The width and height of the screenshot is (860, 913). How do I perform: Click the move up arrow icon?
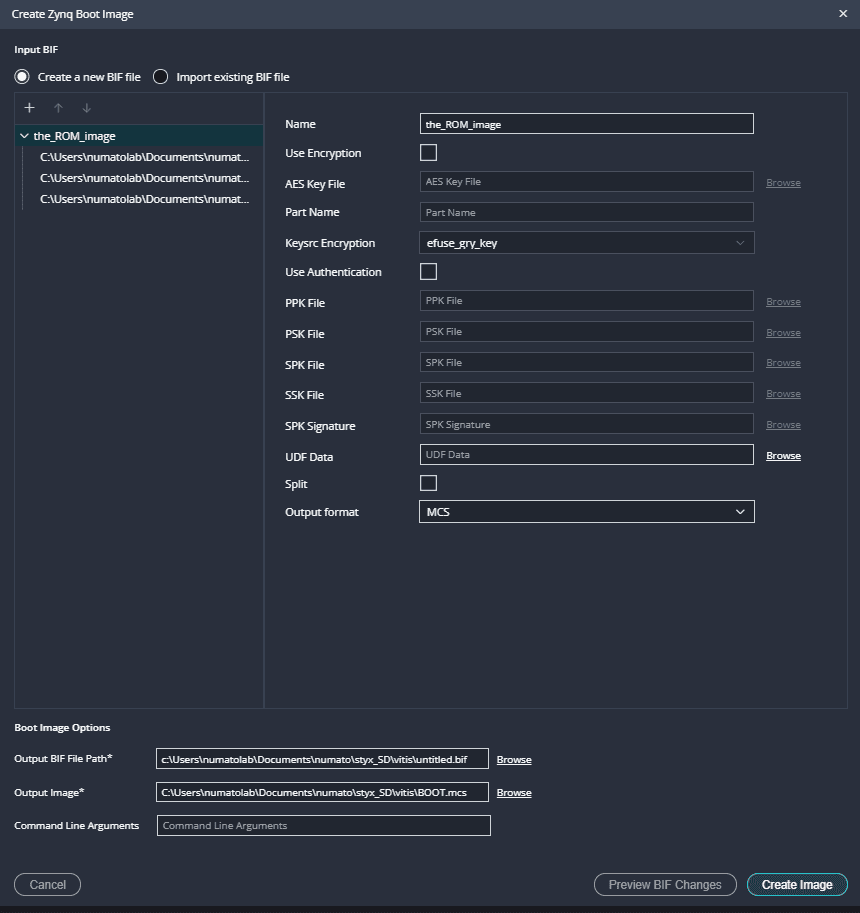58,108
